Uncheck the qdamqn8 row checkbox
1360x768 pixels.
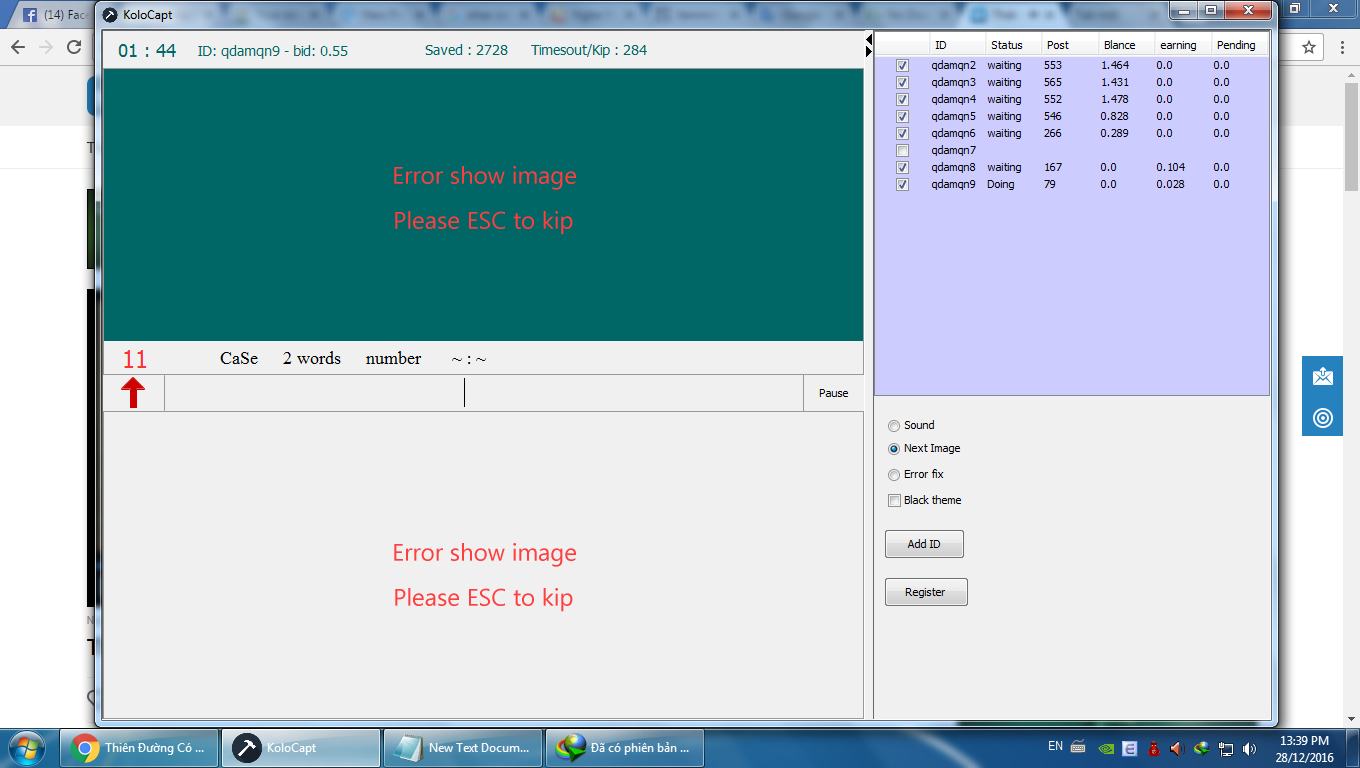[x=903, y=167]
